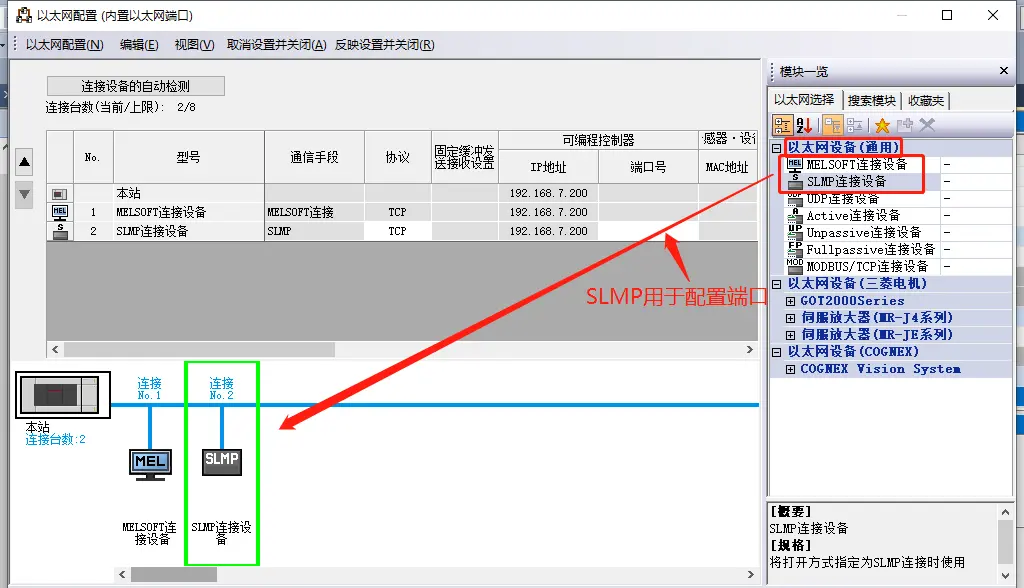The image size is (1024, 588).
Task: Switch to the 以太网选择 tab
Action: 804,100
